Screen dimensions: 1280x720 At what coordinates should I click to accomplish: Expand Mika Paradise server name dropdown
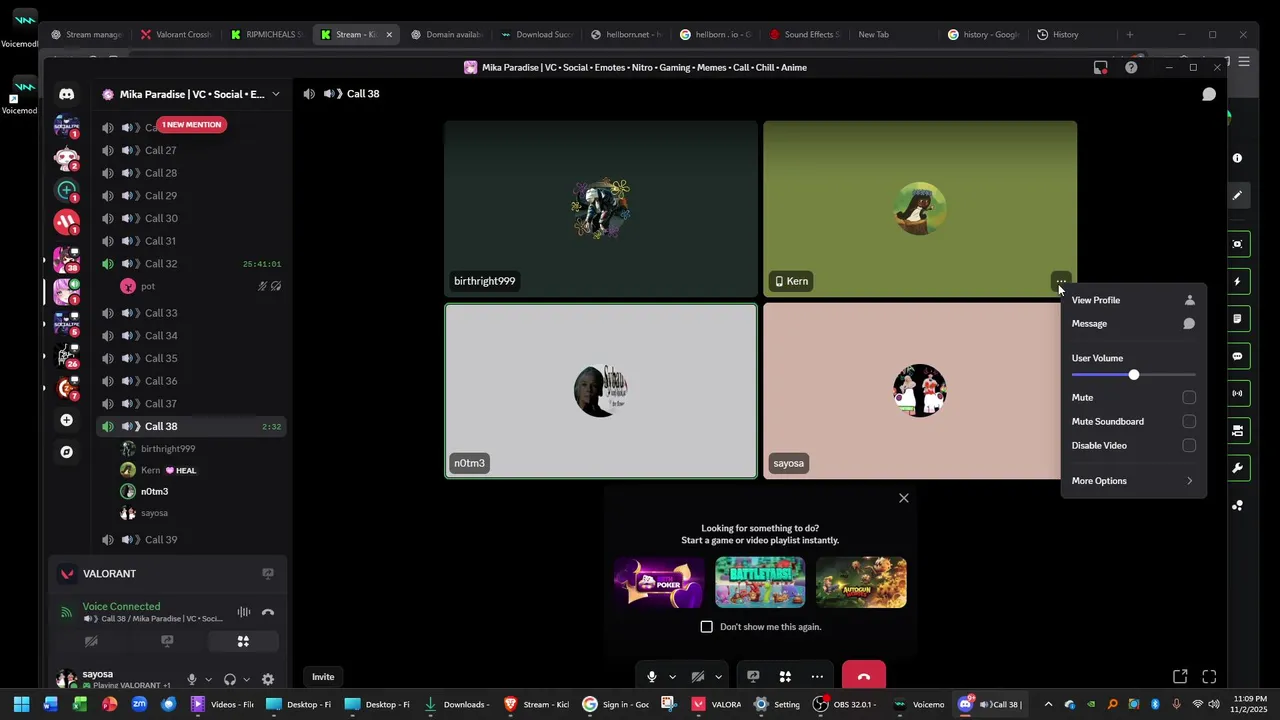(276, 94)
